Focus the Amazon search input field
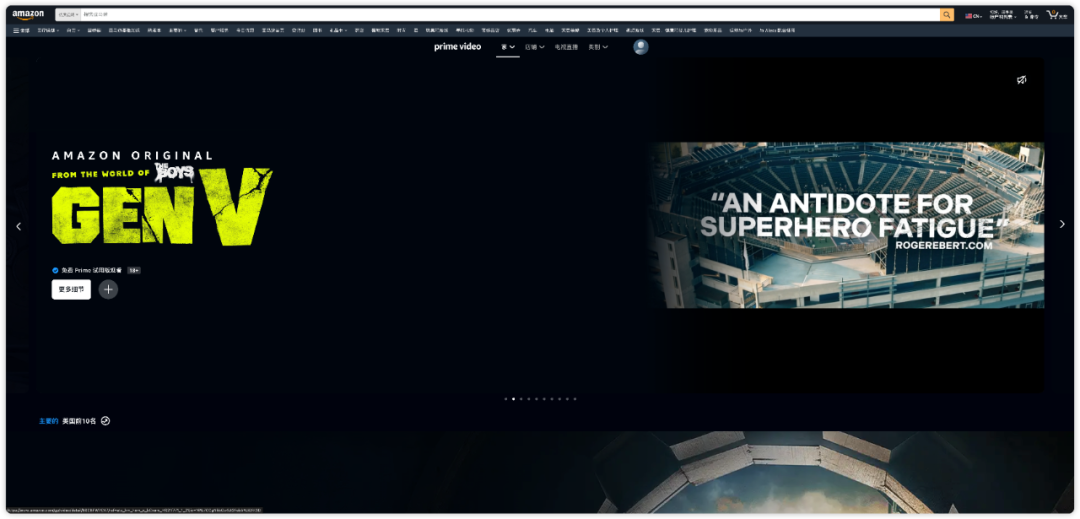This screenshot has width=1080, height=519. [510, 14]
